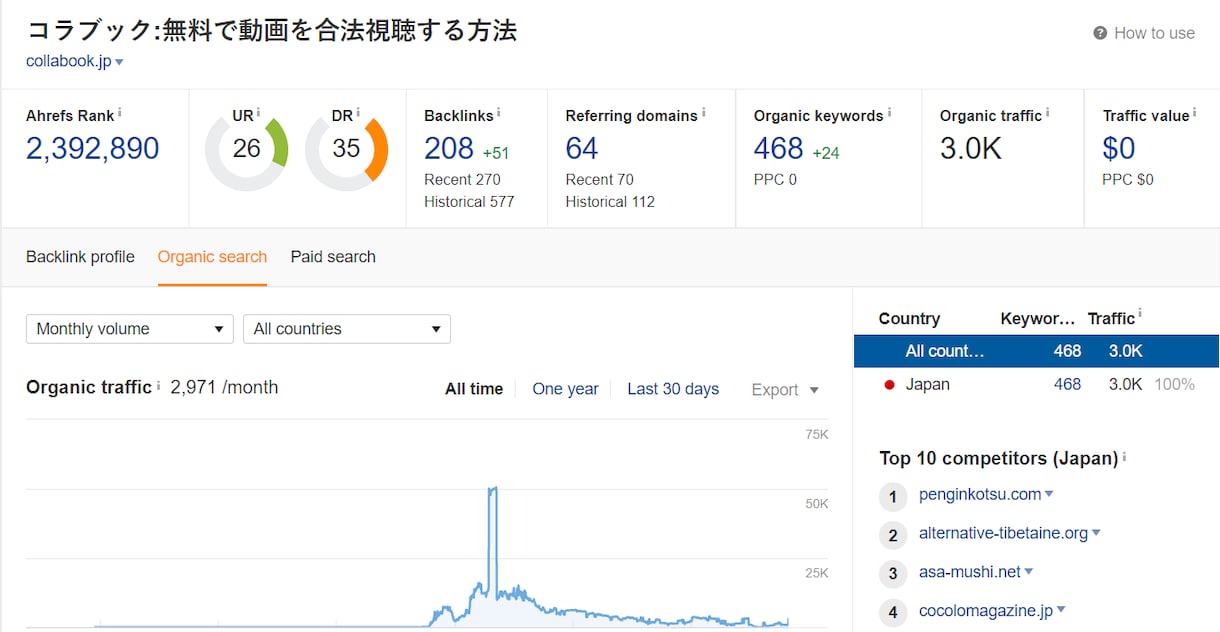The height and width of the screenshot is (632, 1220).
Task: Select All time chart range
Action: [x=474, y=389]
